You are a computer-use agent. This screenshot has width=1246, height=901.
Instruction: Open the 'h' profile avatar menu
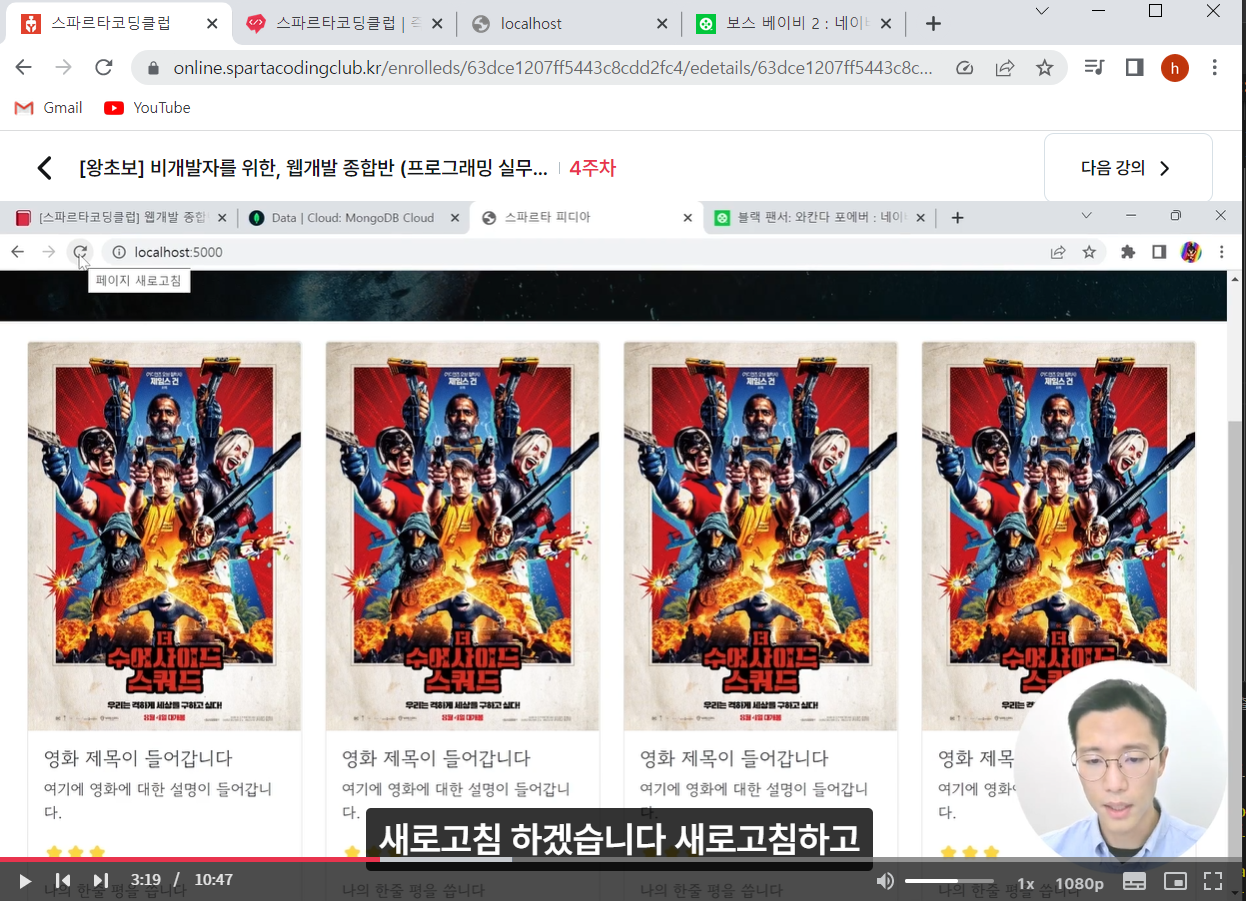pyautogui.click(x=1175, y=68)
